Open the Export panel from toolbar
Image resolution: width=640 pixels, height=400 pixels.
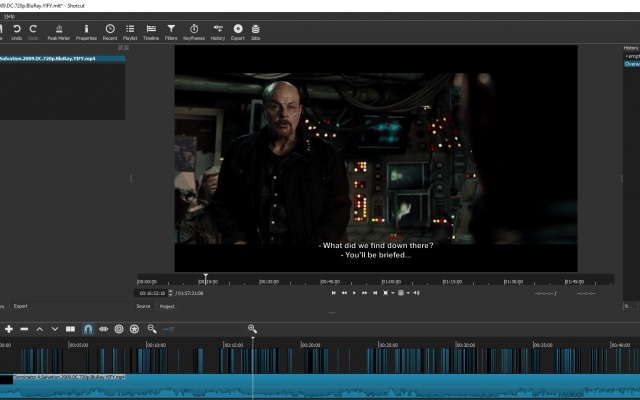[238, 32]
